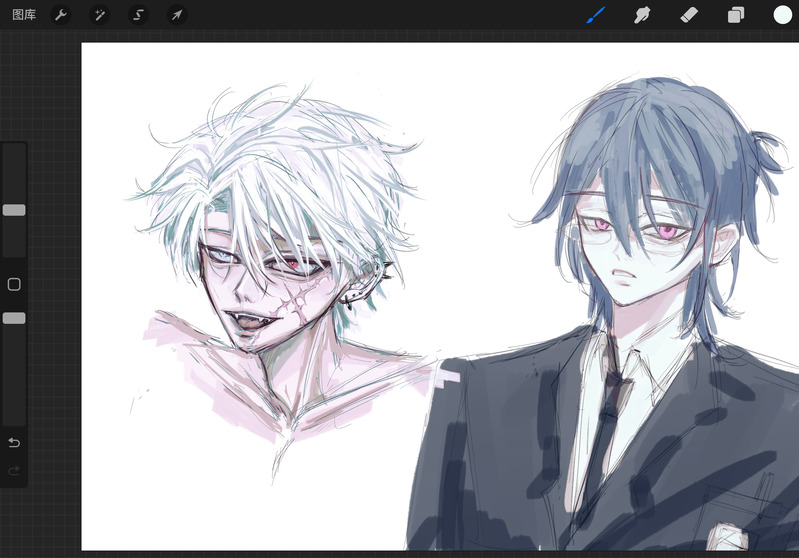This screenshot has height=558, width=799.
Task: Open the Adjustments magic wand menu
Action: click(x=99, y=15)
